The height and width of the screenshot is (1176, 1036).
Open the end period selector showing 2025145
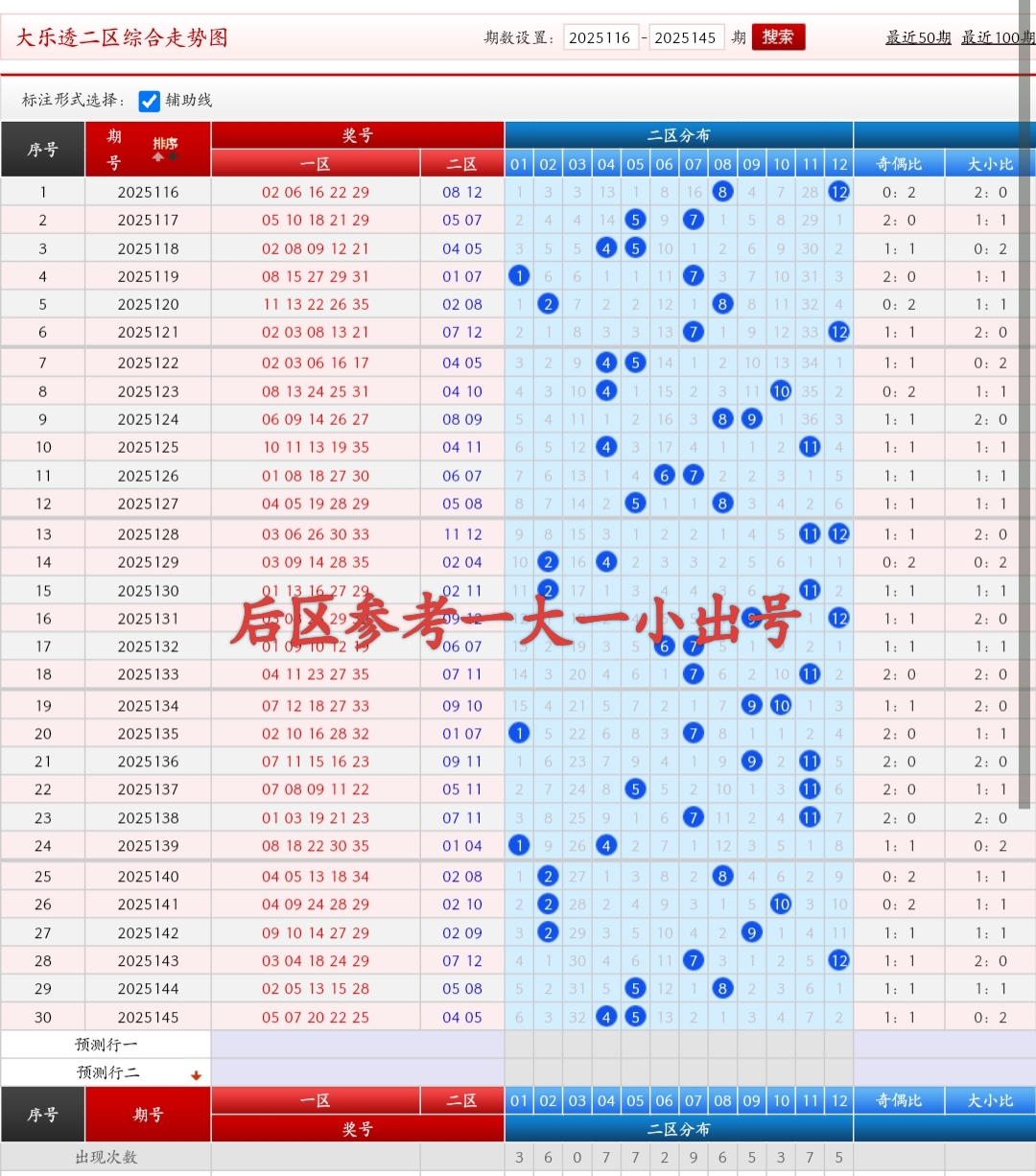point(687,37)
